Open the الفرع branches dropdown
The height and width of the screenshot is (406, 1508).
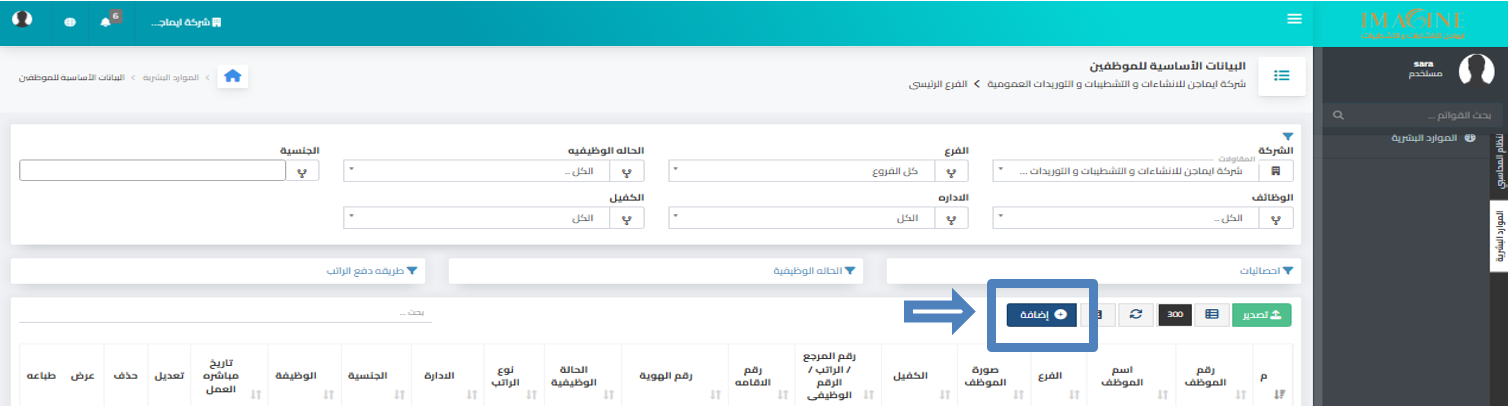pyautogui.click(x=801, y=171)
